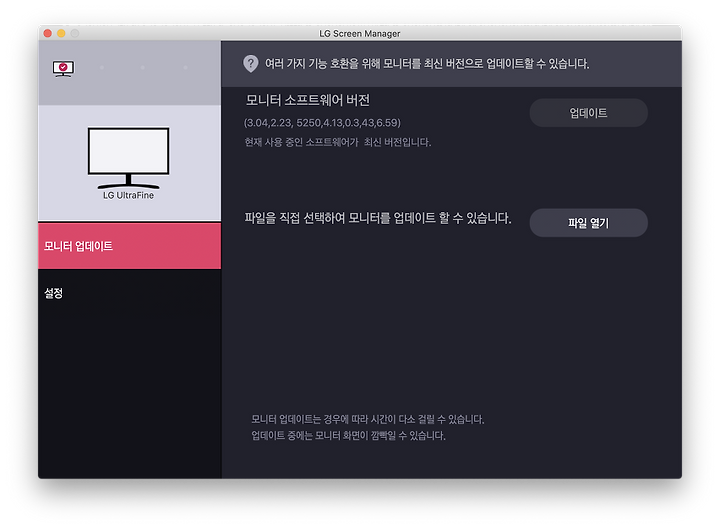Click the monitor update check icon

coord(63,68)
